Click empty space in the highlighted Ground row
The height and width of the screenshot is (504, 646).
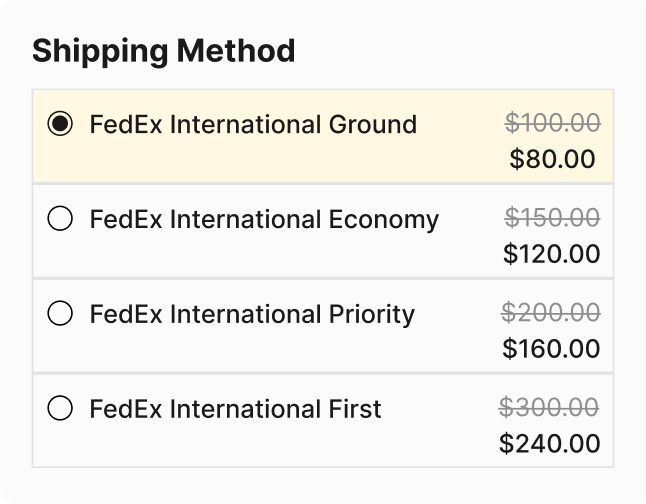click(300, 160)
